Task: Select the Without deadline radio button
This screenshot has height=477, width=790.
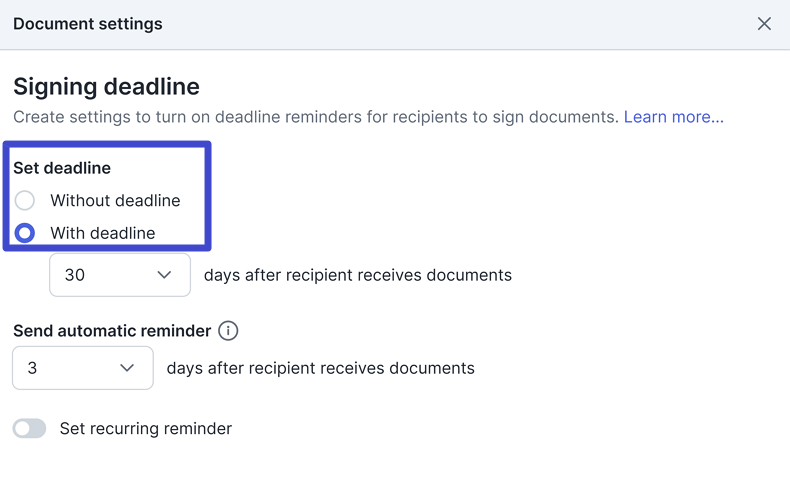Action: (25, 201)
